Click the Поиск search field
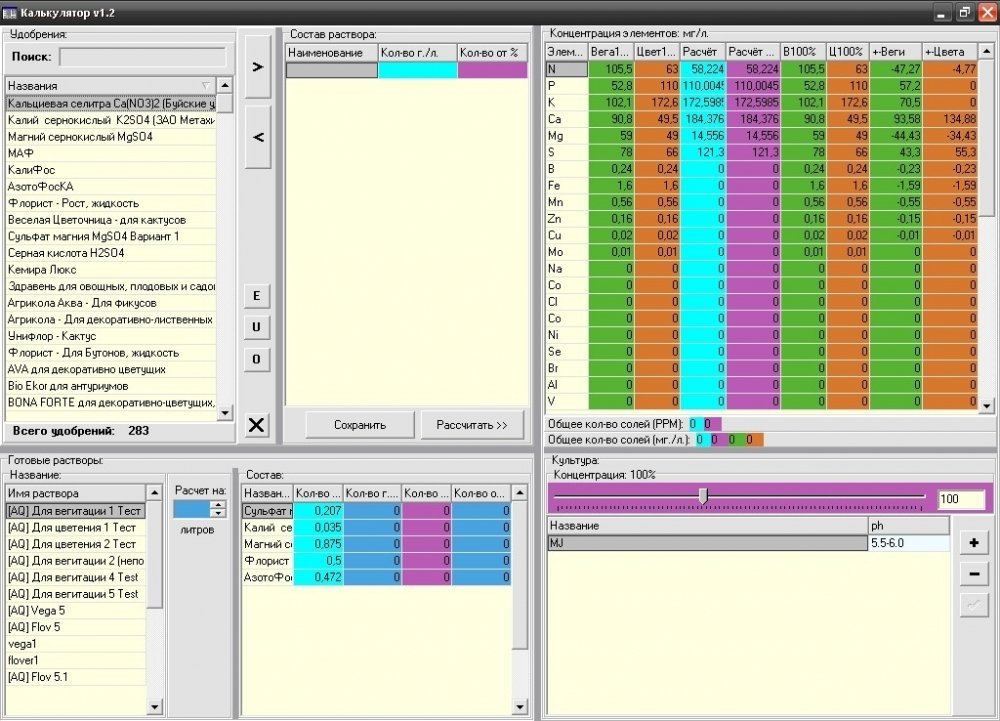Image resolution: width=1000 pixels, height=721 pixels. tap(143, 57)
